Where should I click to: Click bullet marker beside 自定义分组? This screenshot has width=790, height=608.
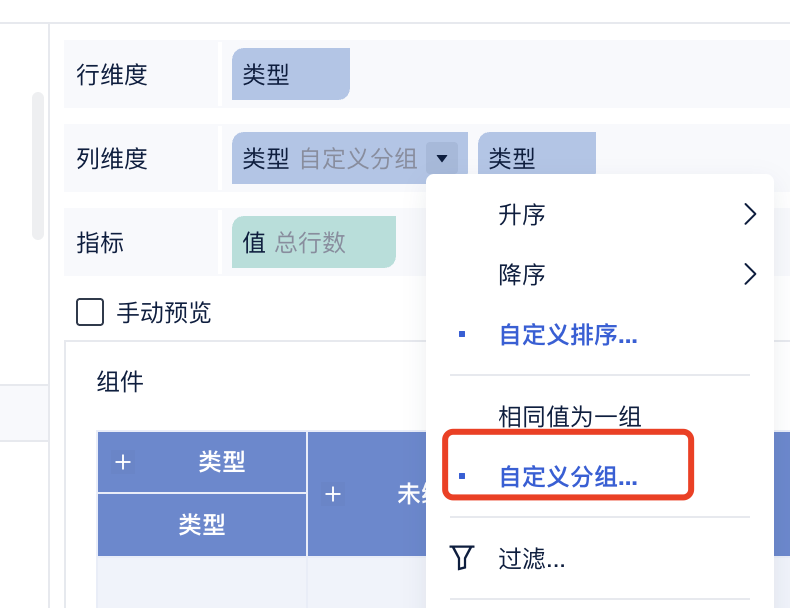462,476
